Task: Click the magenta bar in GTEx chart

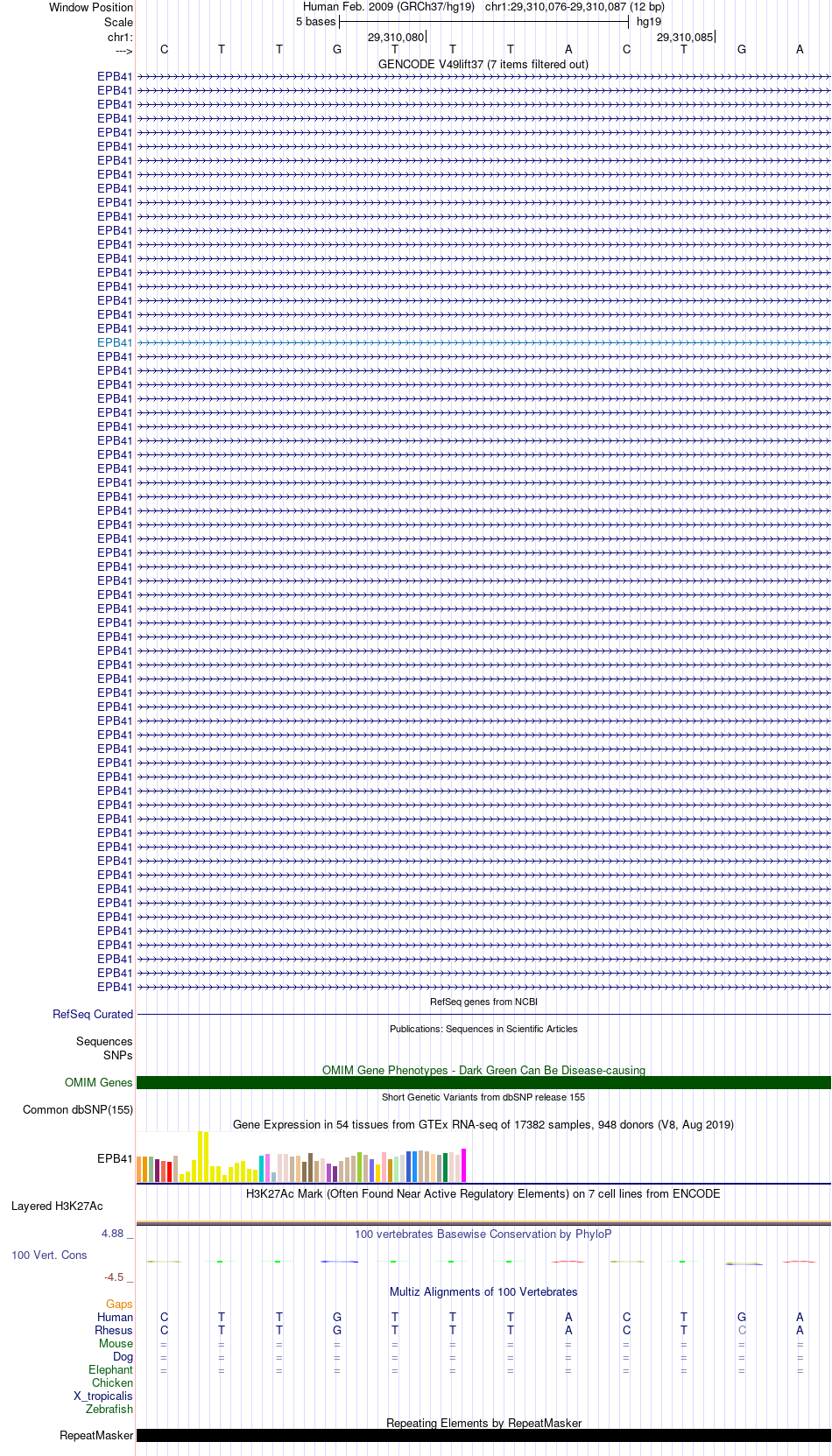Action: pos(464,1165)
